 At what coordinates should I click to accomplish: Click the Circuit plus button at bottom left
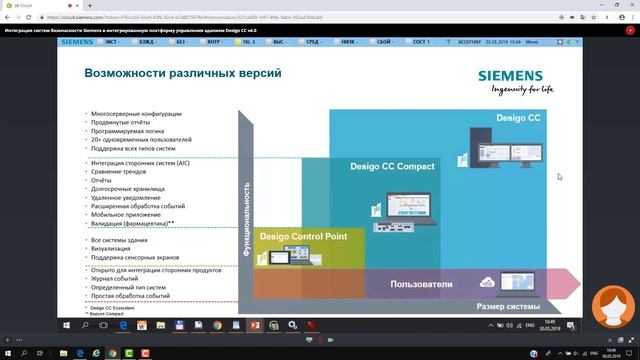click(8, 340)
